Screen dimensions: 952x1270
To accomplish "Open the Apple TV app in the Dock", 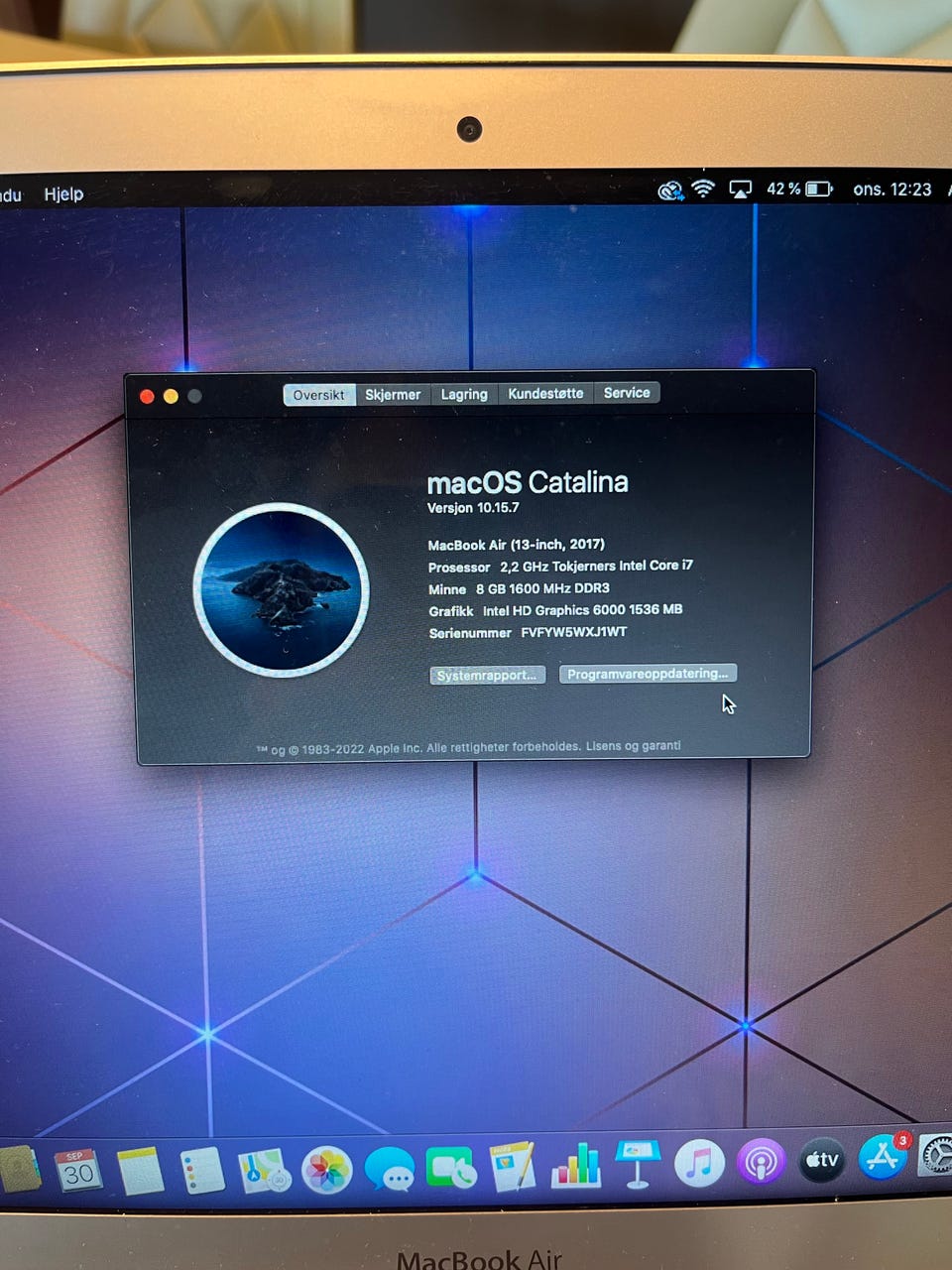I will click(x=821, y=1159).
